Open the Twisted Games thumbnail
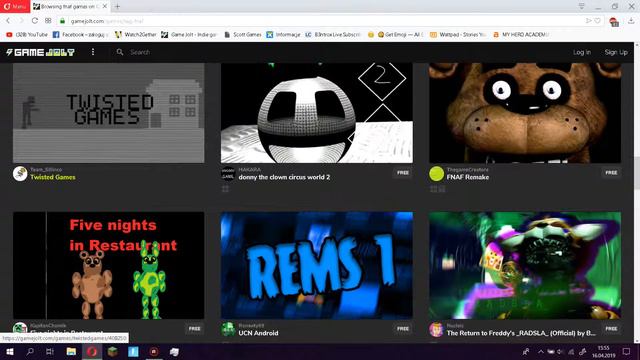This screenshot has width=640, height=360. point(109,113)
